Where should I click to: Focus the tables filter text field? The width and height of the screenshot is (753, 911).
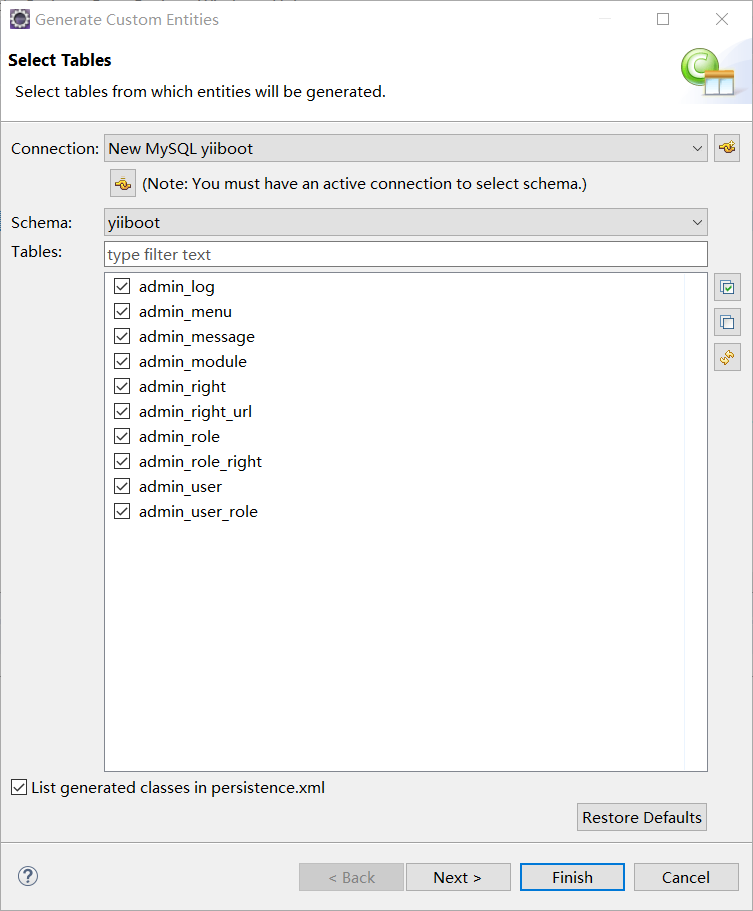(x=405, y=254)
